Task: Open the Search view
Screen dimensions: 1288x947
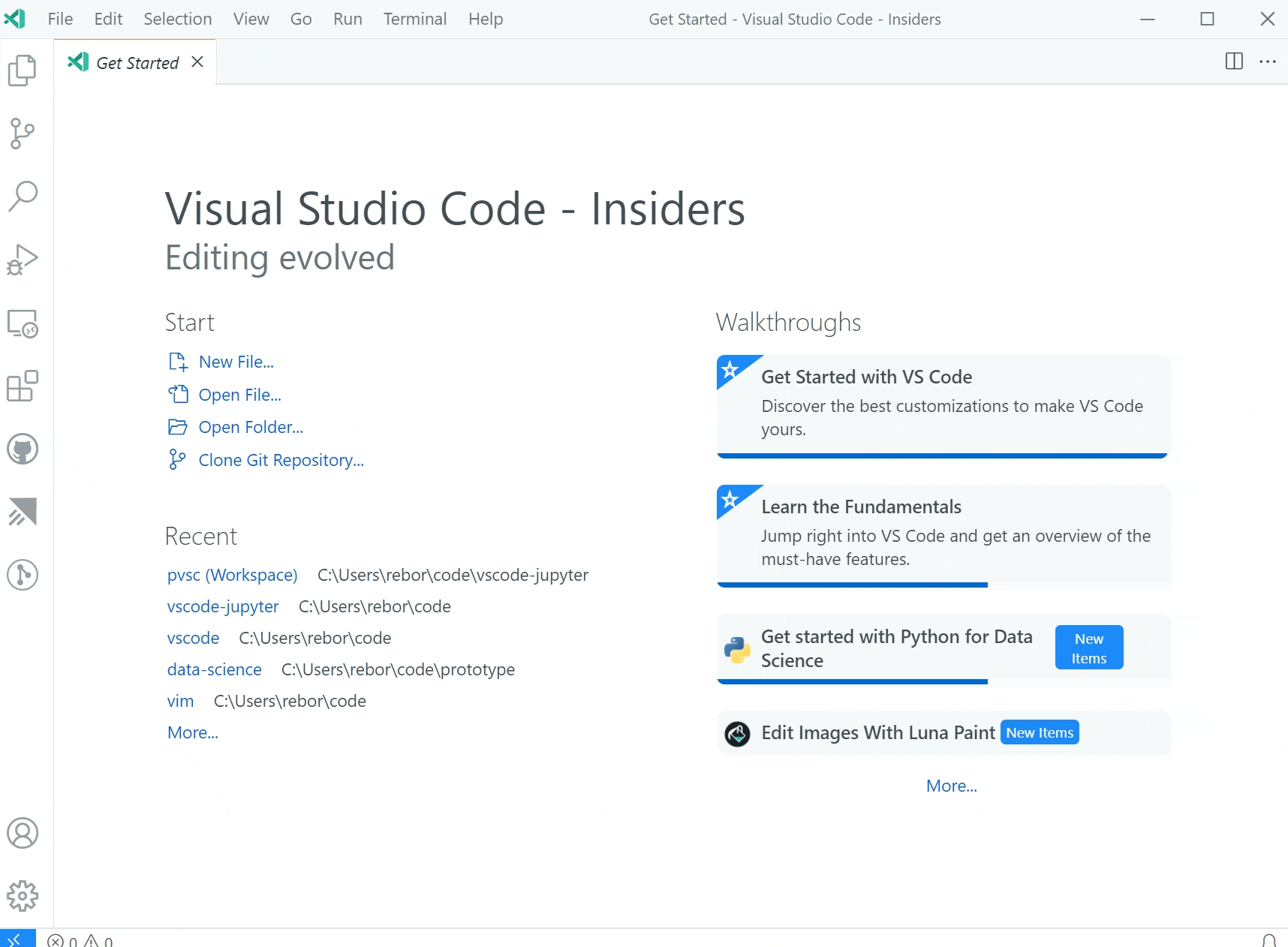Action: 23,196
